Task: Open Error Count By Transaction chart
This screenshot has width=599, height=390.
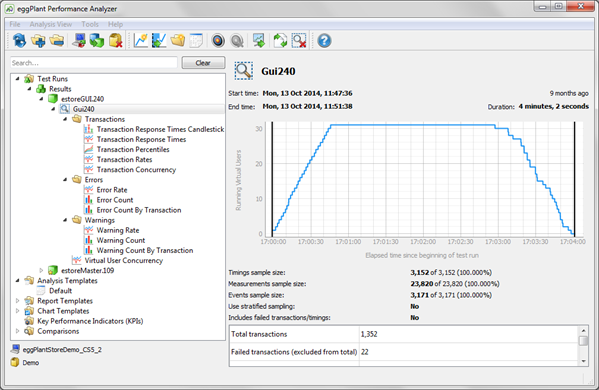Action: 139,210
